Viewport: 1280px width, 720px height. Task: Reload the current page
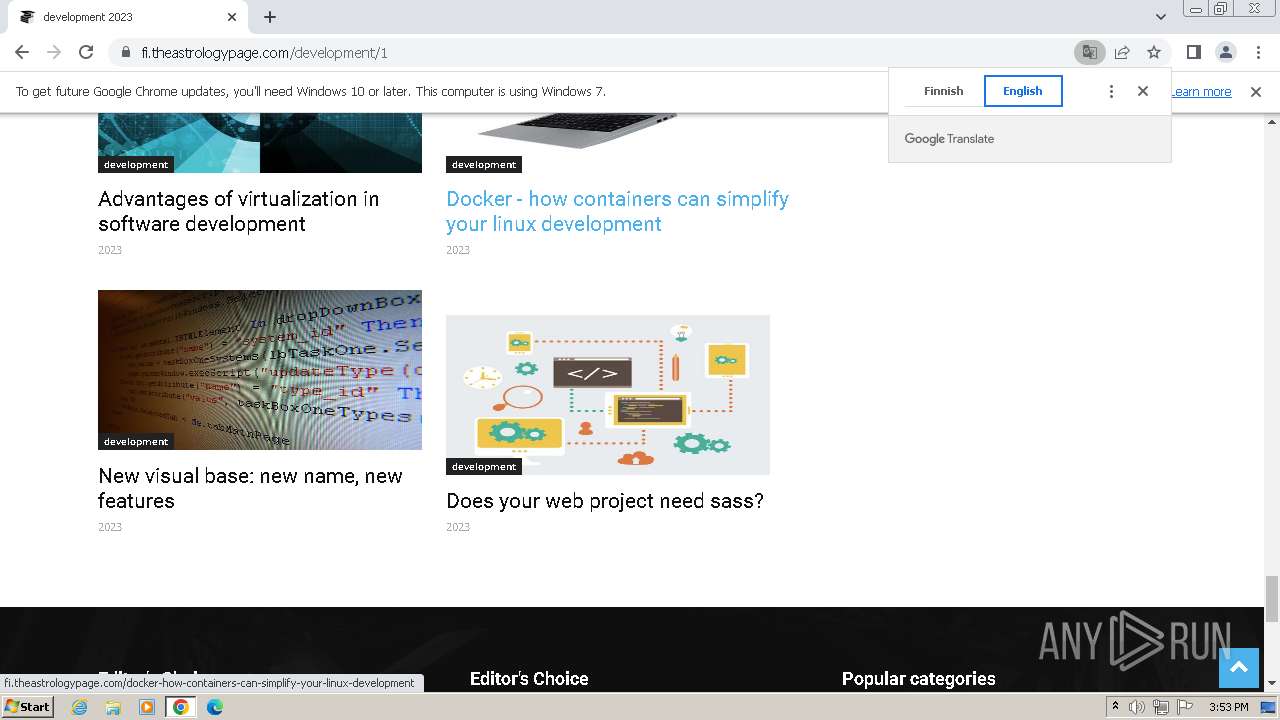pos(86,52)
